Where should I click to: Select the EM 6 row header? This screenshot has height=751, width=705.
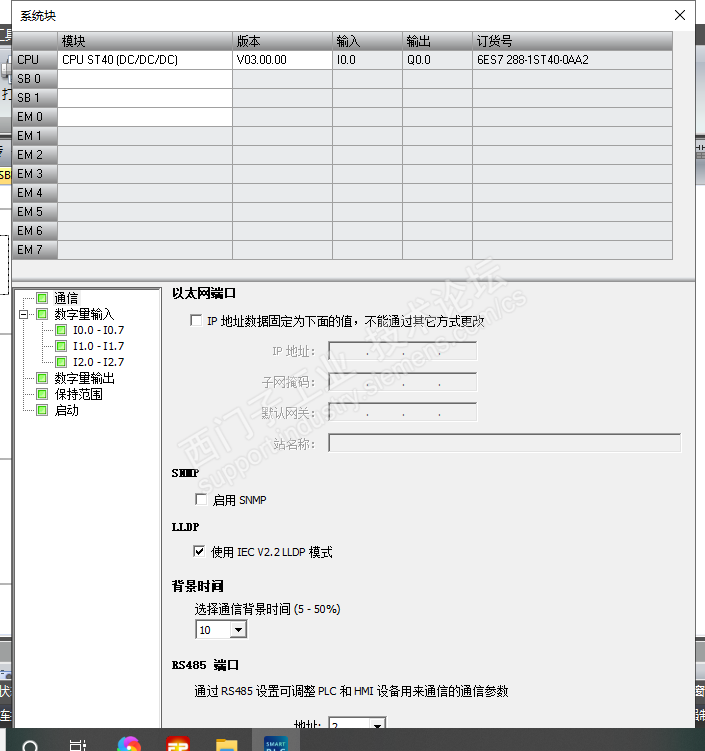[35, 231]
